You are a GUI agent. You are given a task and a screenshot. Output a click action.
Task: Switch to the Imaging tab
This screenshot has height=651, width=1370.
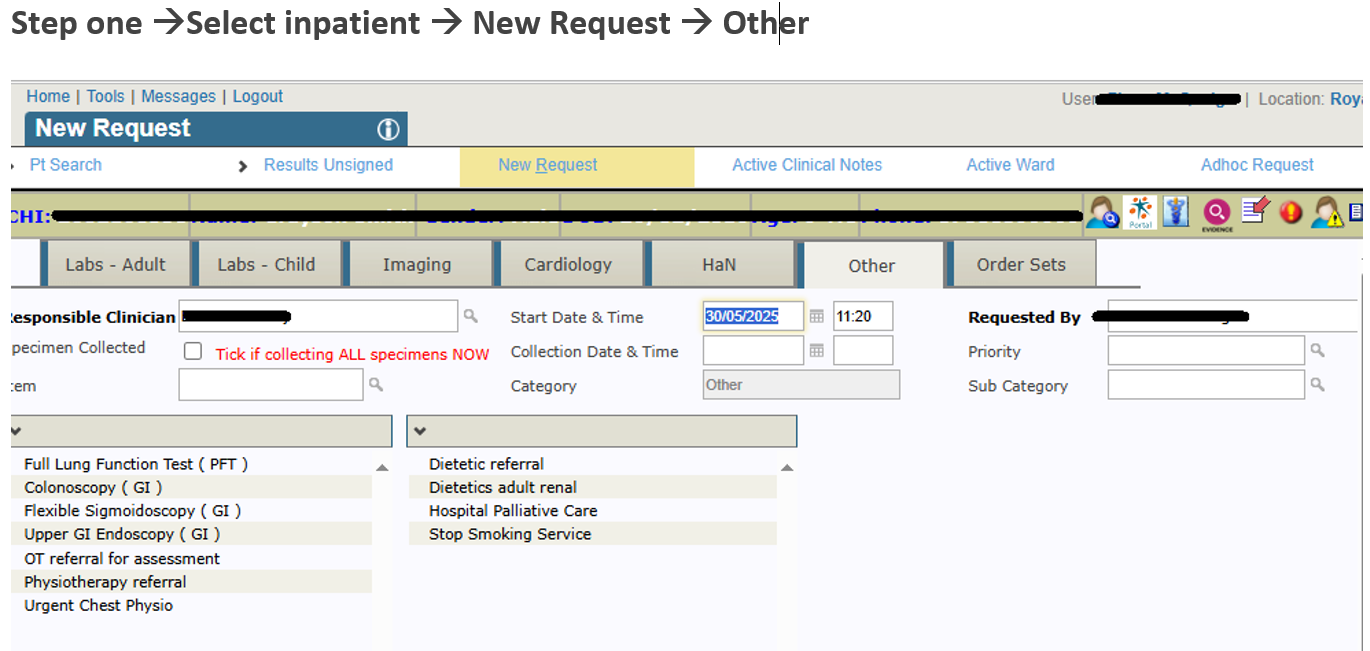point(417,265)
